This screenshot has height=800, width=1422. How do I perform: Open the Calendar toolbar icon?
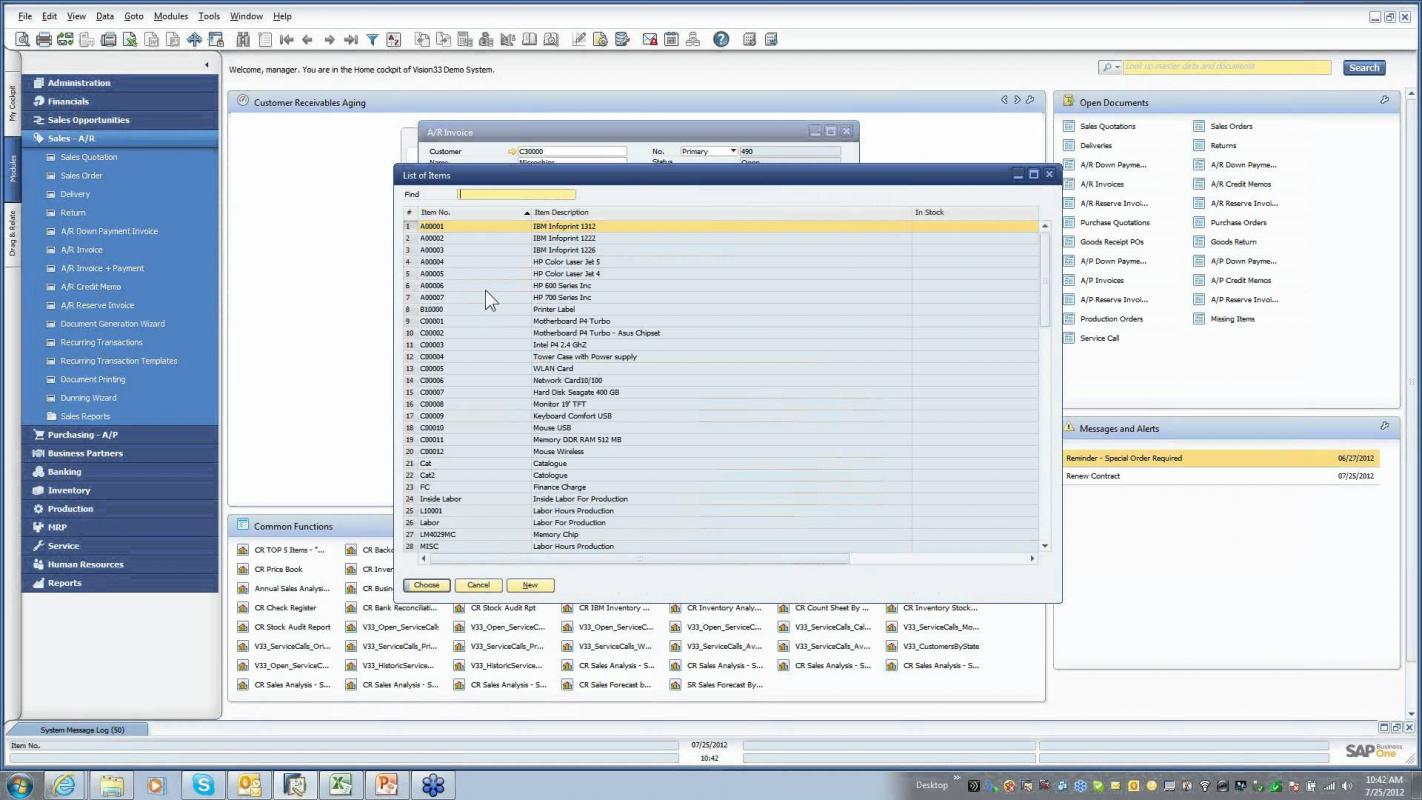(x=671, y=40)
